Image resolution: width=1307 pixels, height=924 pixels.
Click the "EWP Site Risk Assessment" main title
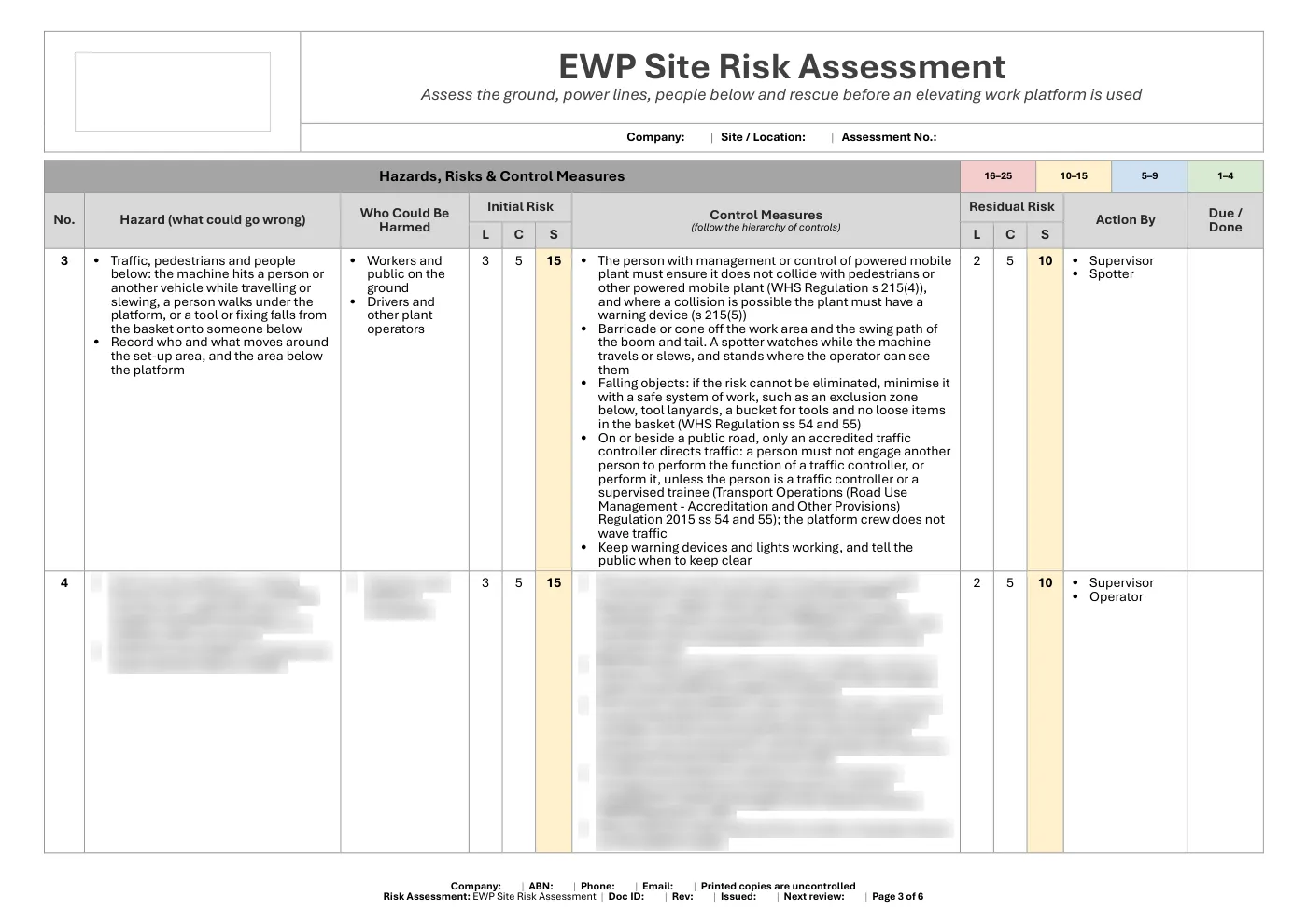pyautogui.click(x=781, y=66)
